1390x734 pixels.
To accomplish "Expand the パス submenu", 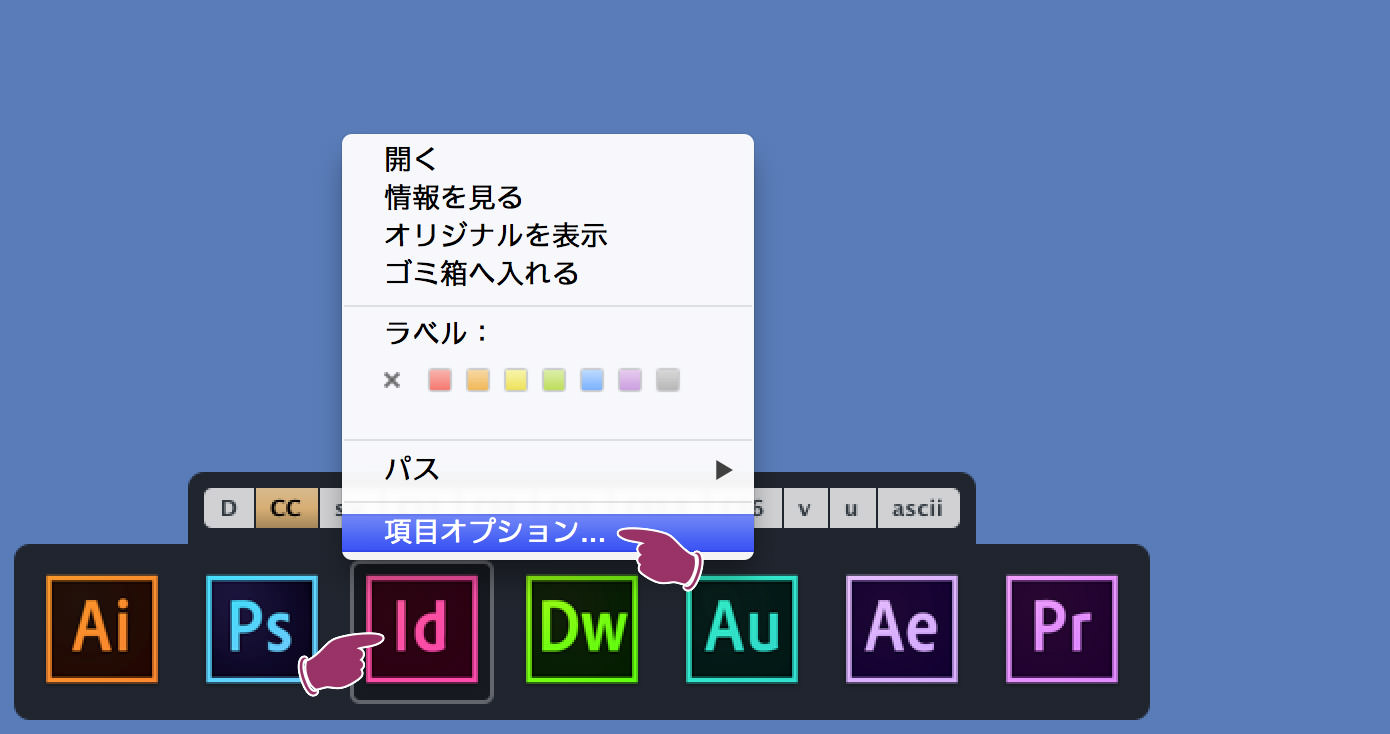I will 548,469.
